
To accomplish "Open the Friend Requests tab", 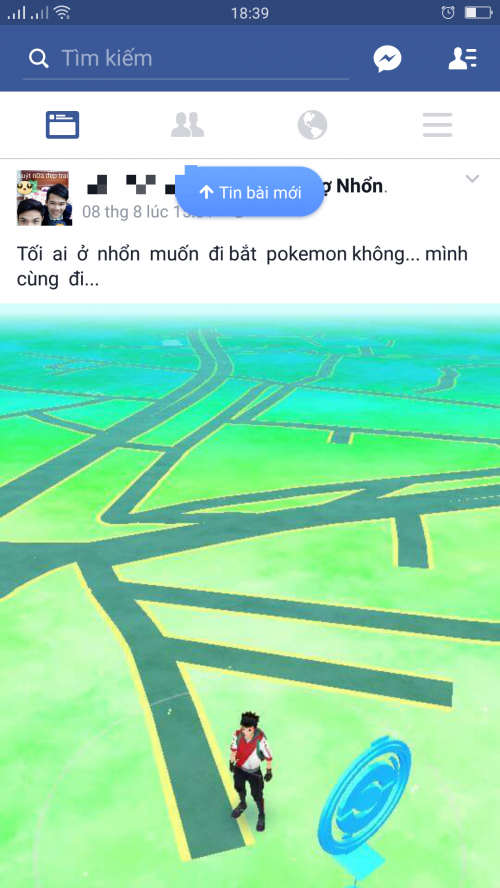I will tap(187, 125).
